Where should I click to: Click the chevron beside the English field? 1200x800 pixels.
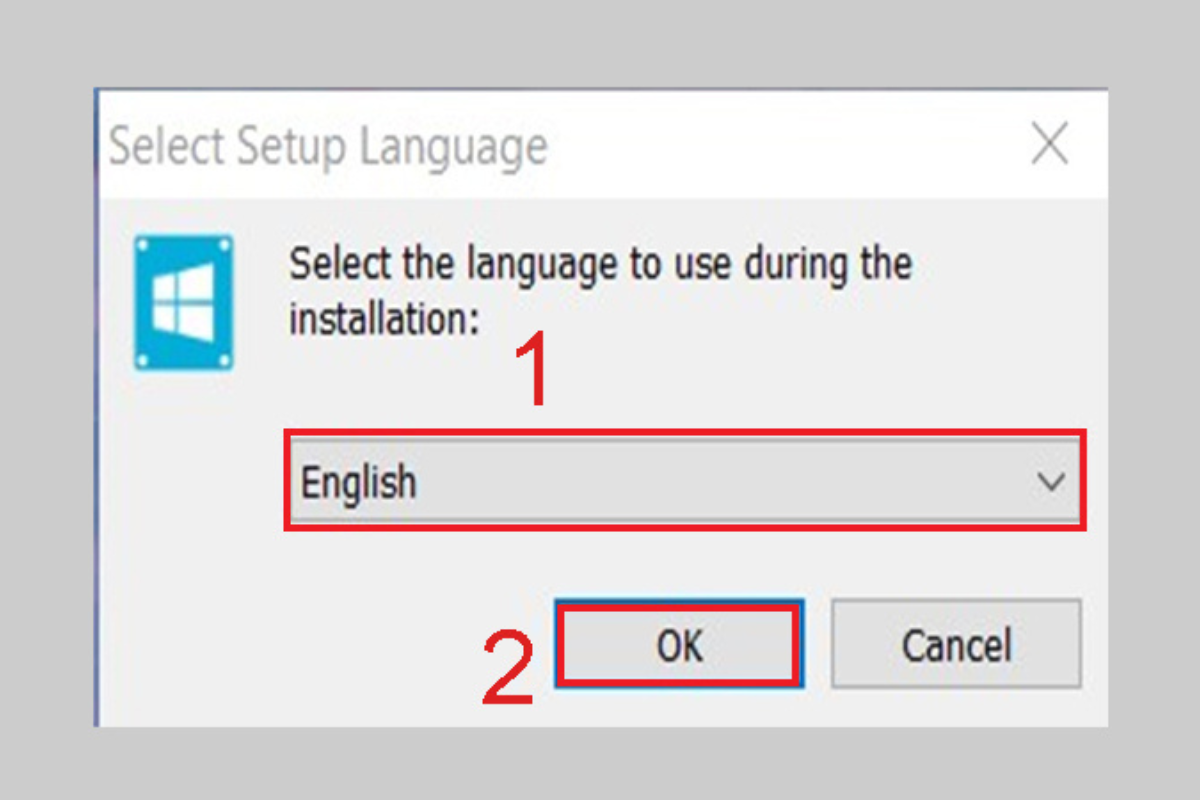(1051, 482)
